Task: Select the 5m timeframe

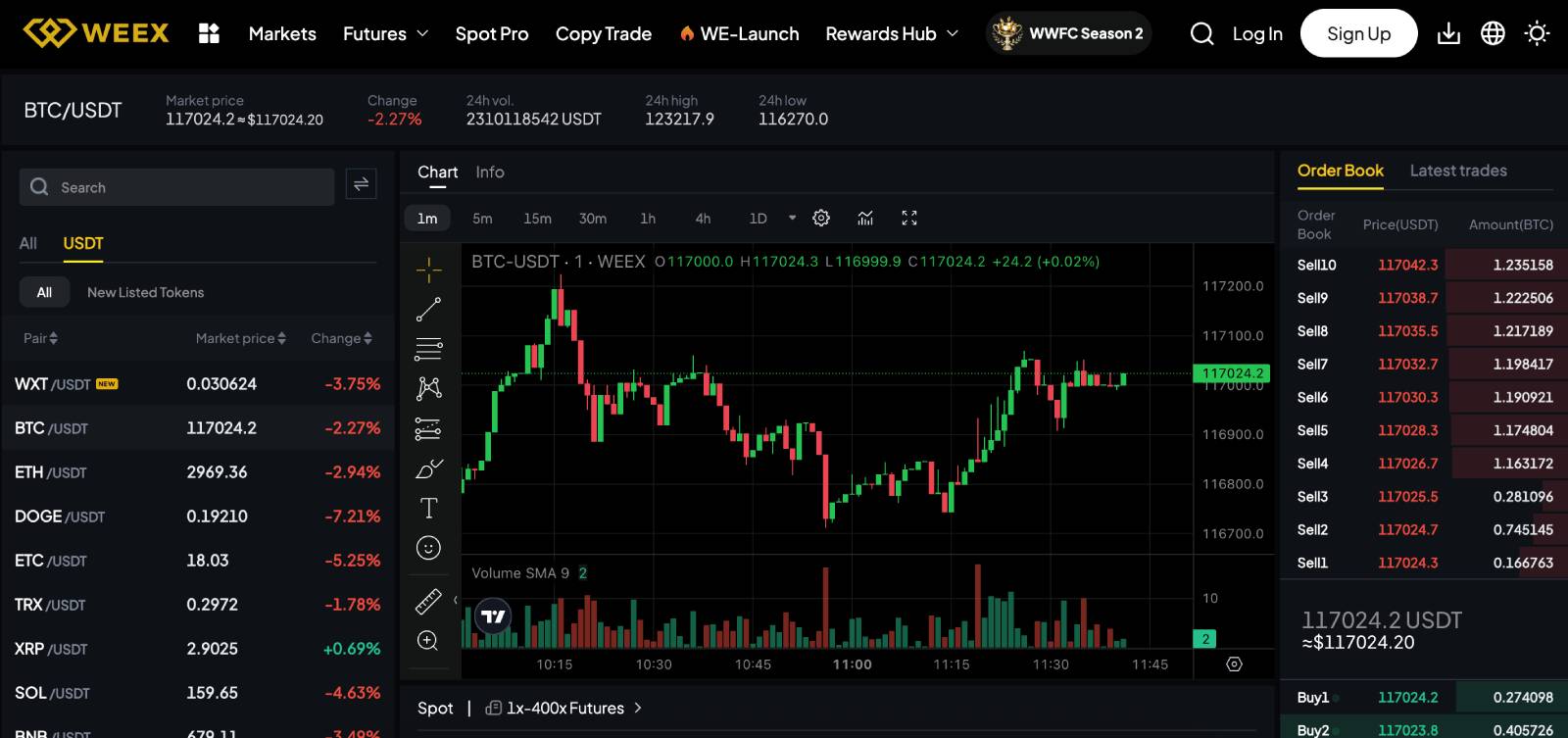Action: [482, 219]
